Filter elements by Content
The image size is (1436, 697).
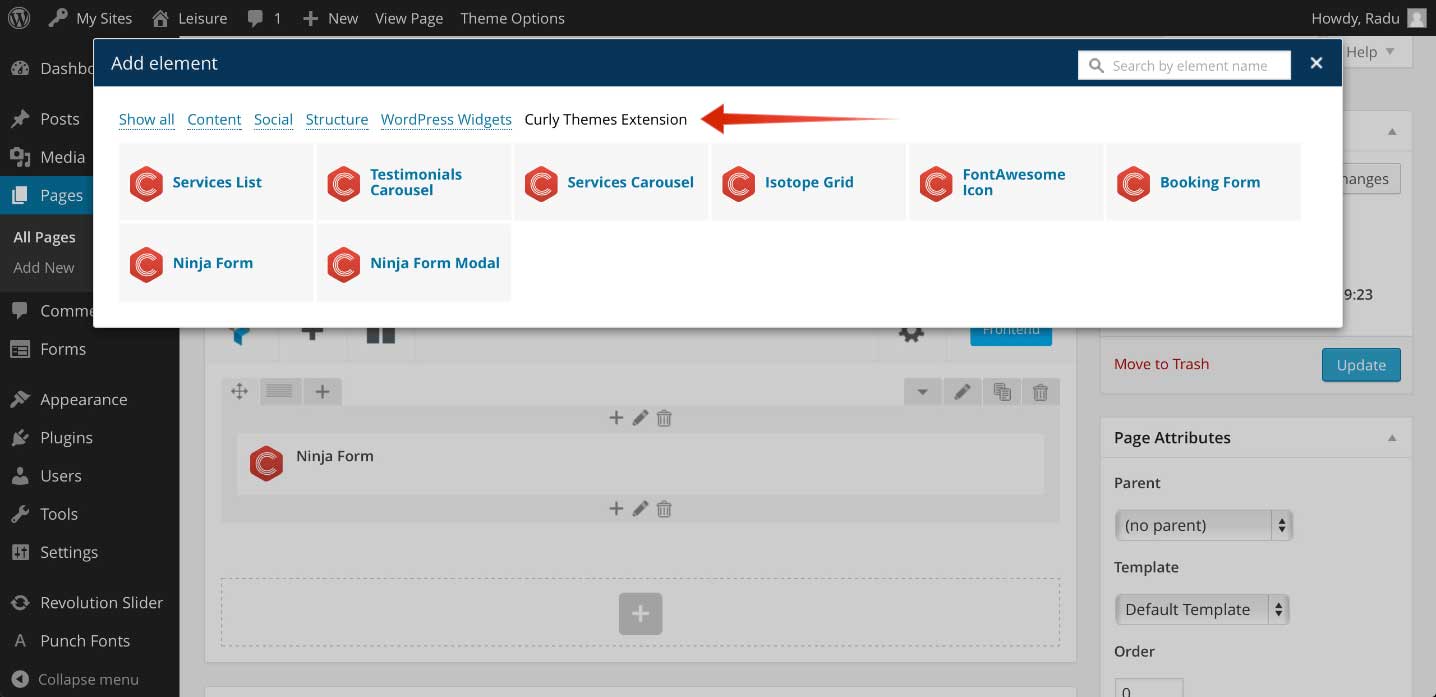click(214, 119)
